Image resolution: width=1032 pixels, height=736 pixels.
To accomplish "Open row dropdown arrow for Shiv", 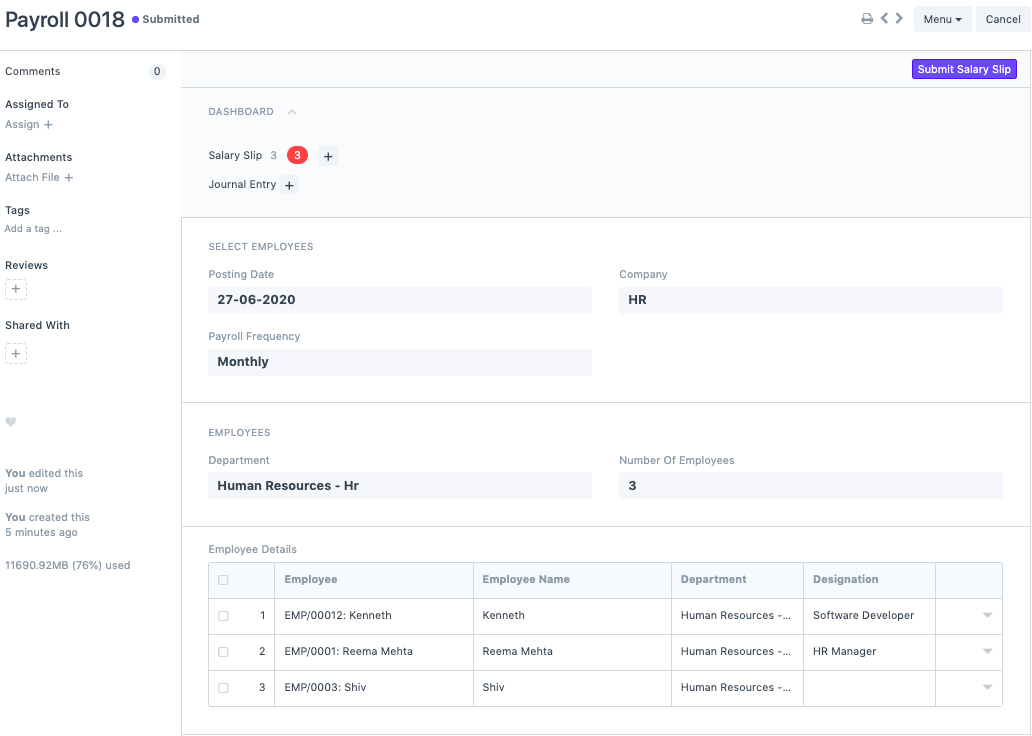I will click(987, 688).
